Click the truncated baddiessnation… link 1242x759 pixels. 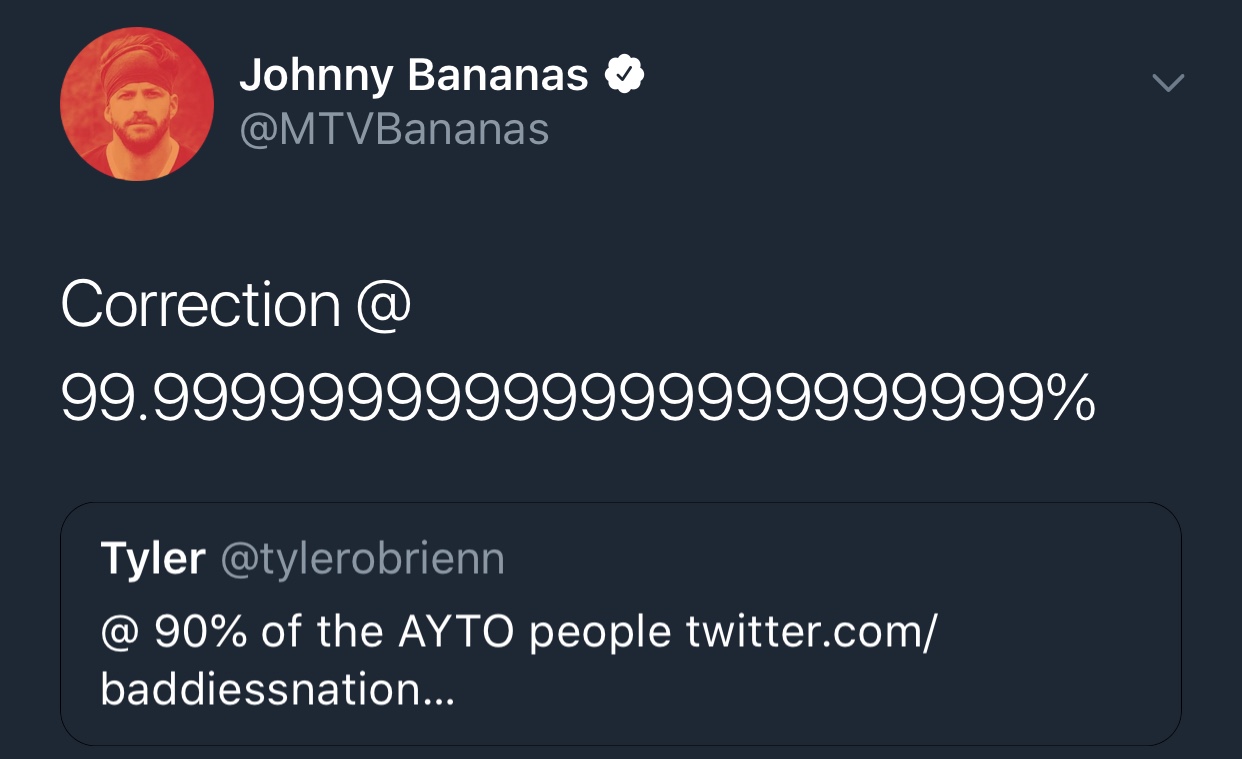(278, 691)
